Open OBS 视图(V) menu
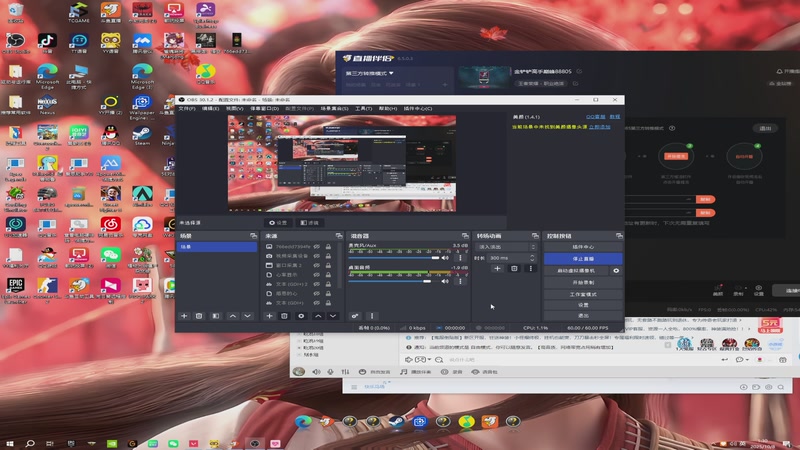Screen dimensions: 800x450 tap(234, 109)
